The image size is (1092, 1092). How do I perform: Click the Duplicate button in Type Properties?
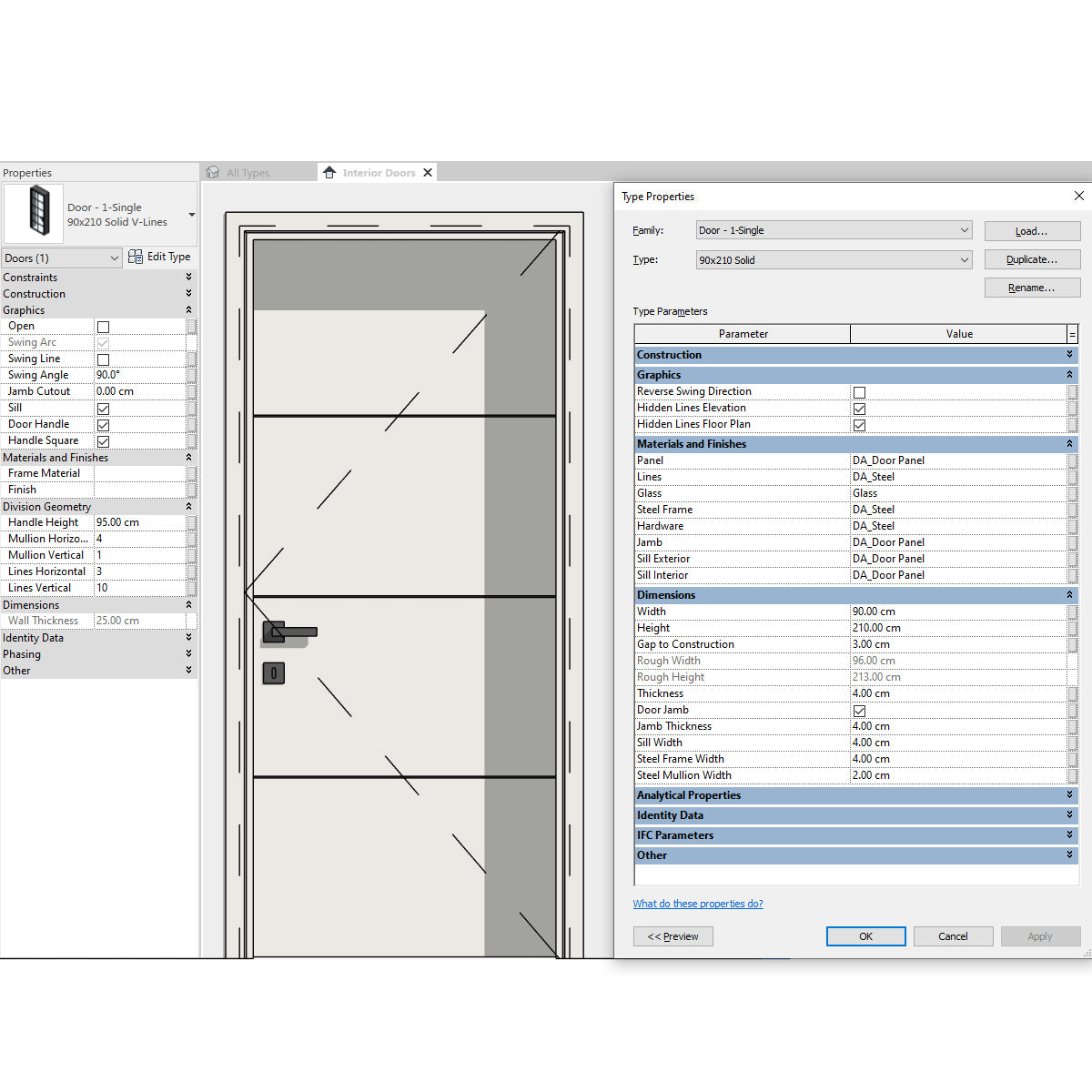1032,259
